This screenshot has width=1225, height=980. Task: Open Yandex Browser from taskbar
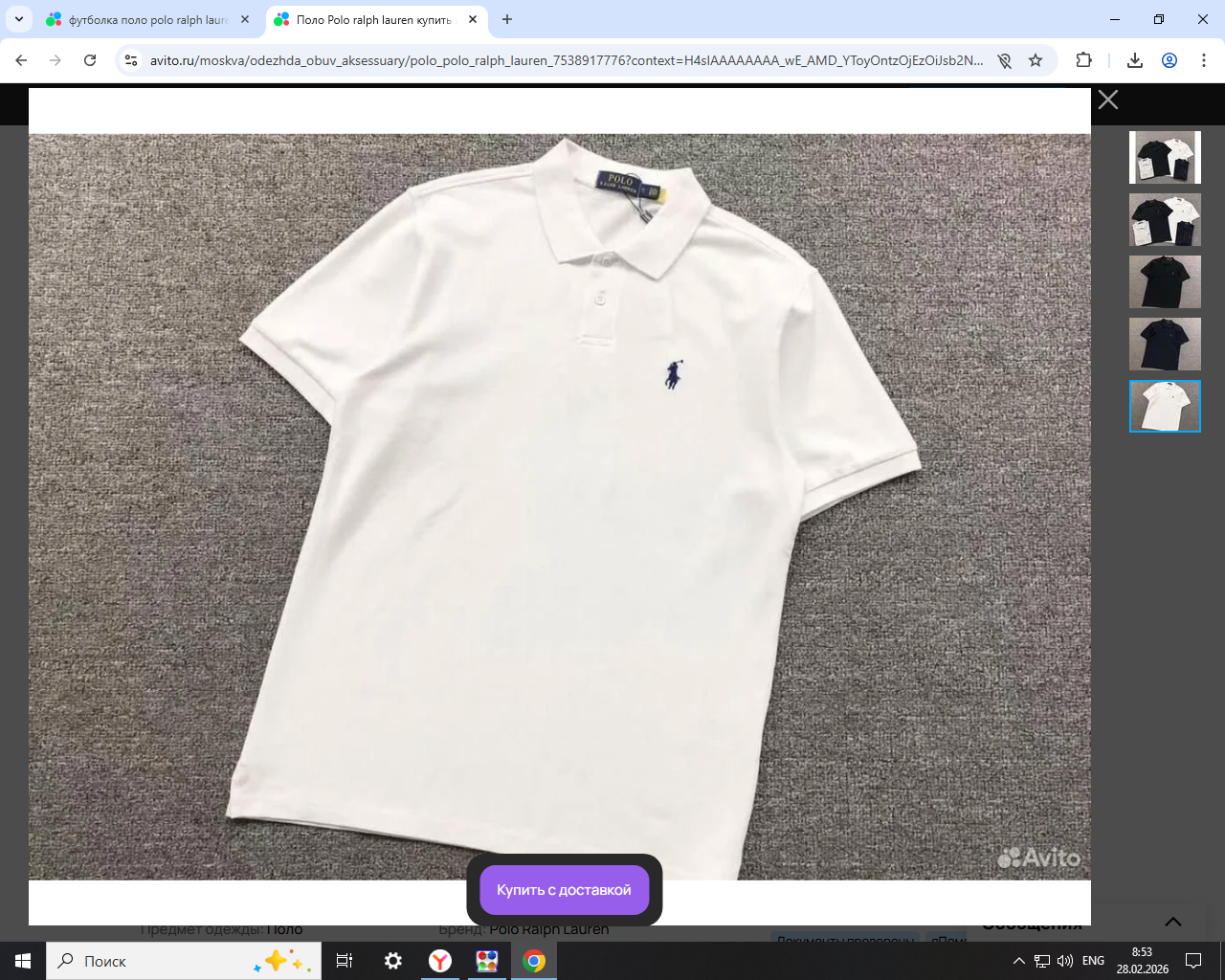(x=440, y=961)
